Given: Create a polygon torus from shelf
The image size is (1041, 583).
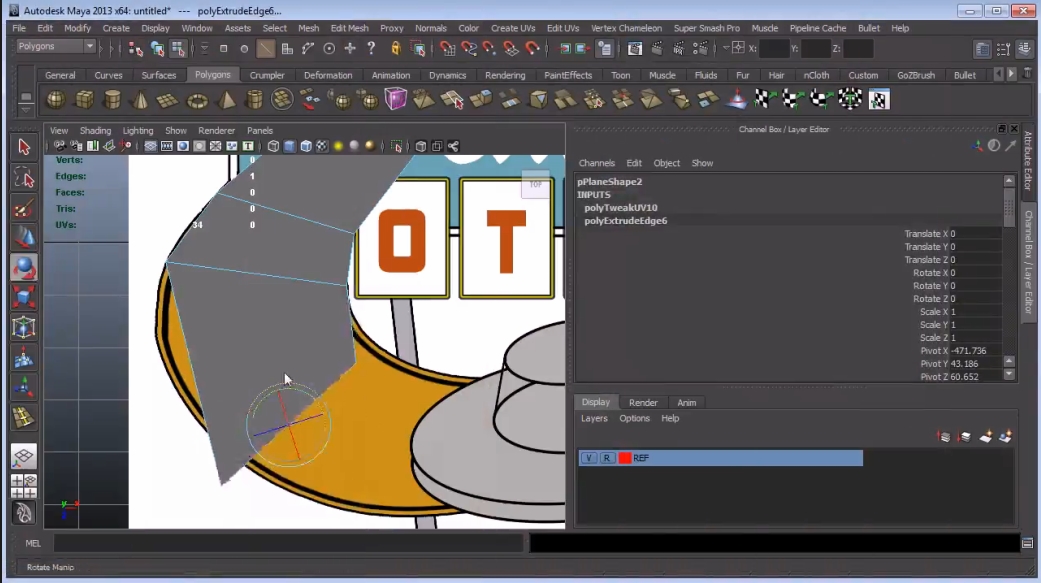Looking at the screenshot, I should pyautogui.click(x=197, y=100).
